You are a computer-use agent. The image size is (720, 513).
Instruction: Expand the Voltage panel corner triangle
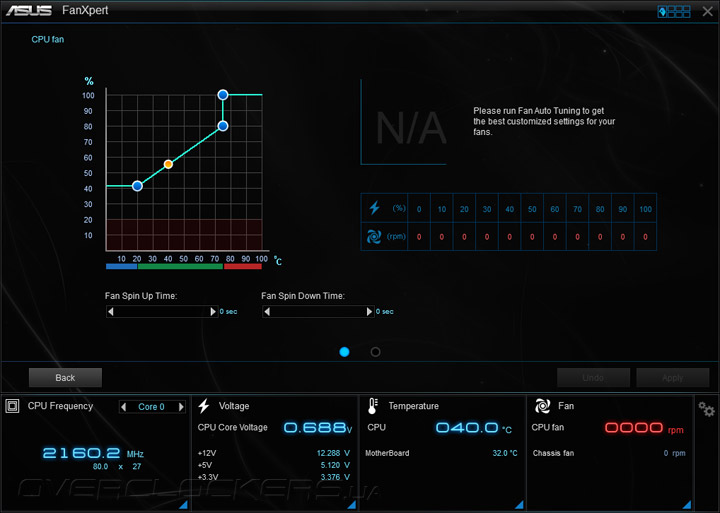click(x=352, y=504)
